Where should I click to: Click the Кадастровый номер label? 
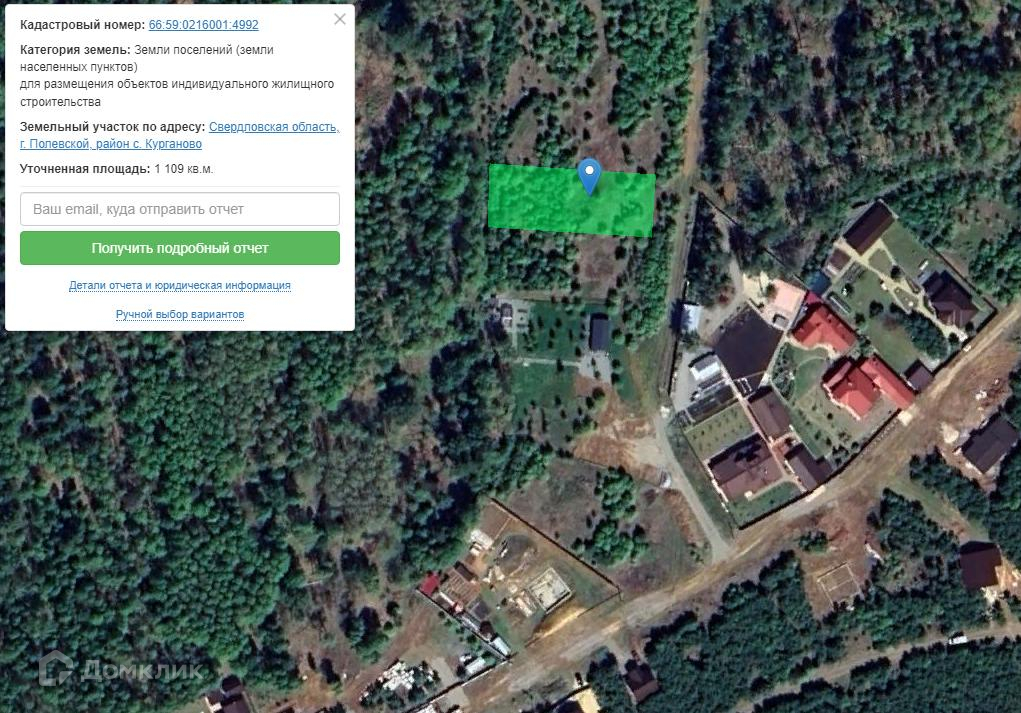click(x=83, y=25)
